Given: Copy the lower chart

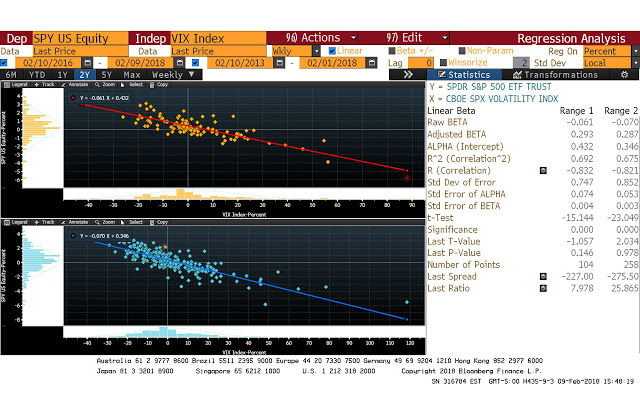Looking at the screenshot, I should (159, 222).
